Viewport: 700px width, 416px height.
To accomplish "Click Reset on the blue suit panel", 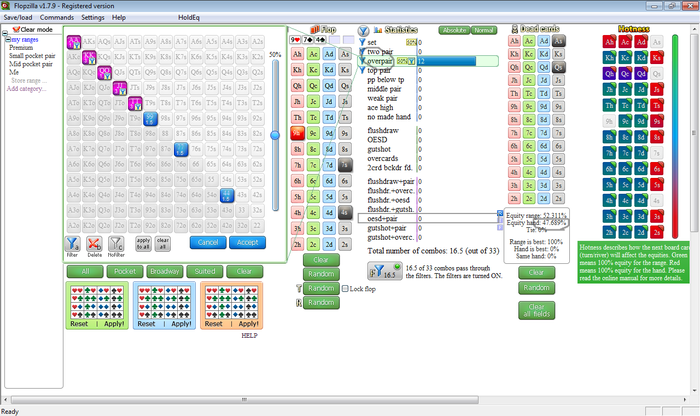I will (146, 324).
